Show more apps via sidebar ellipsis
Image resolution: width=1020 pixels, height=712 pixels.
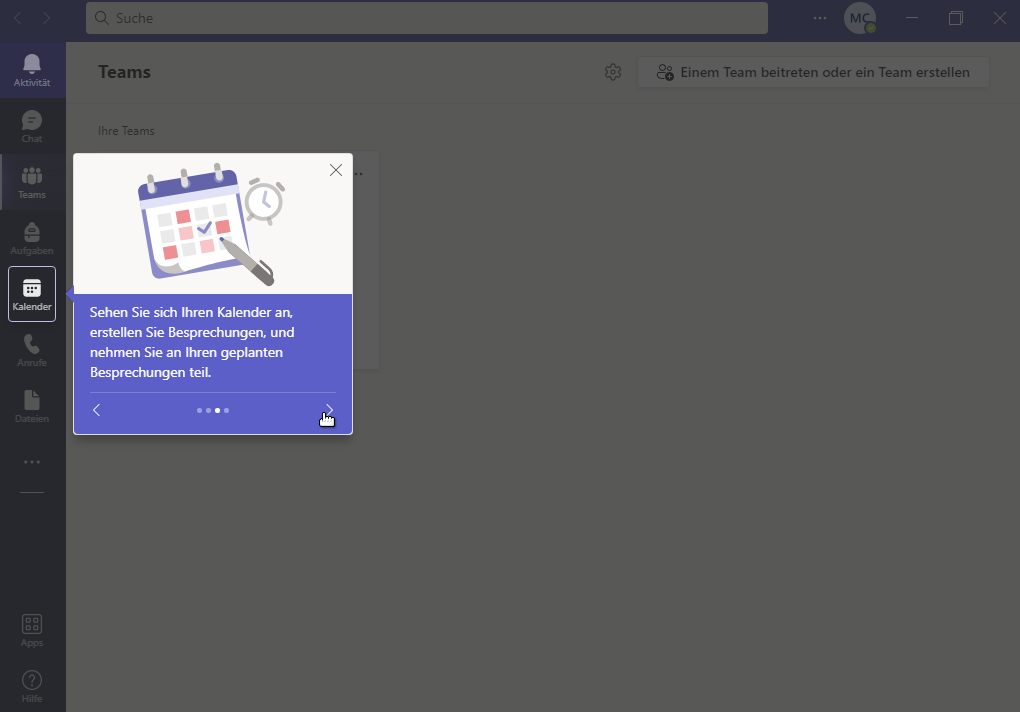coord(32,462)
